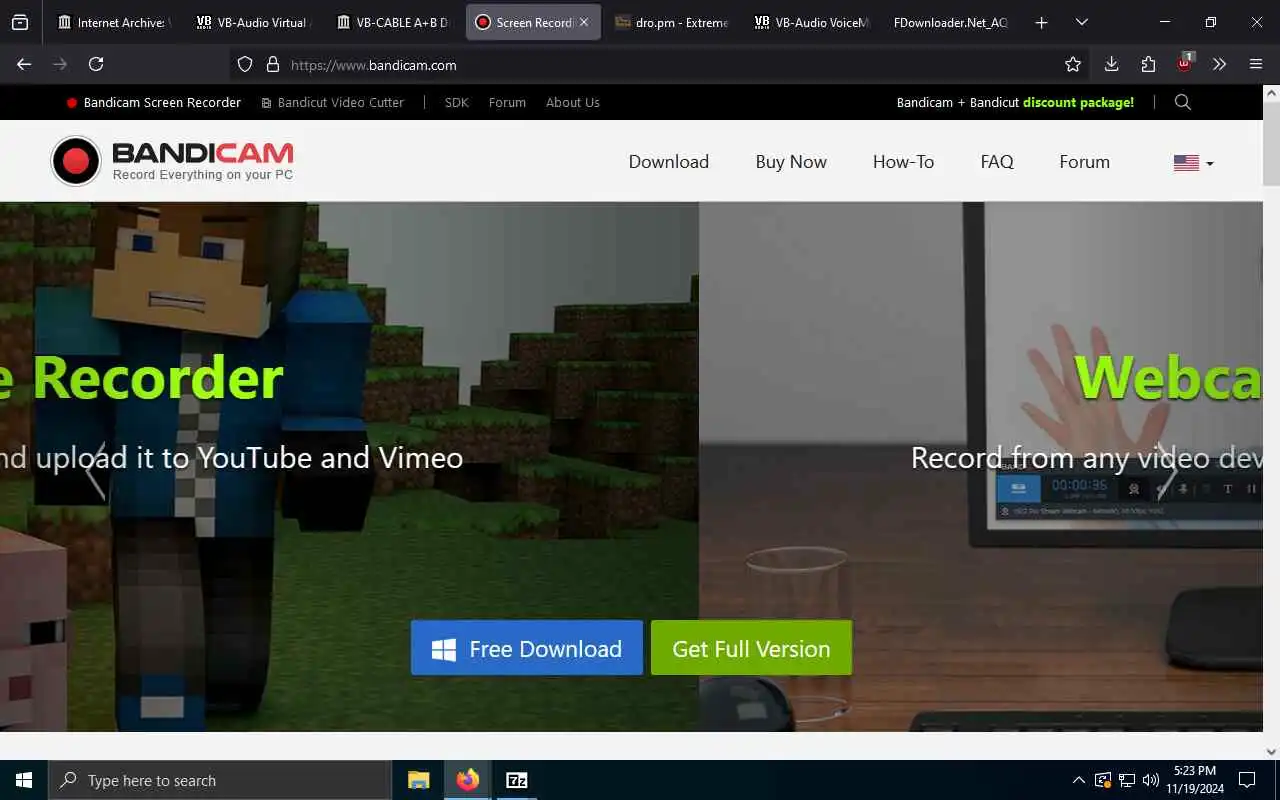Open the Buy Now menu item
The height and width of the screenshot is (800, 1280).
[x=791, y=162]
